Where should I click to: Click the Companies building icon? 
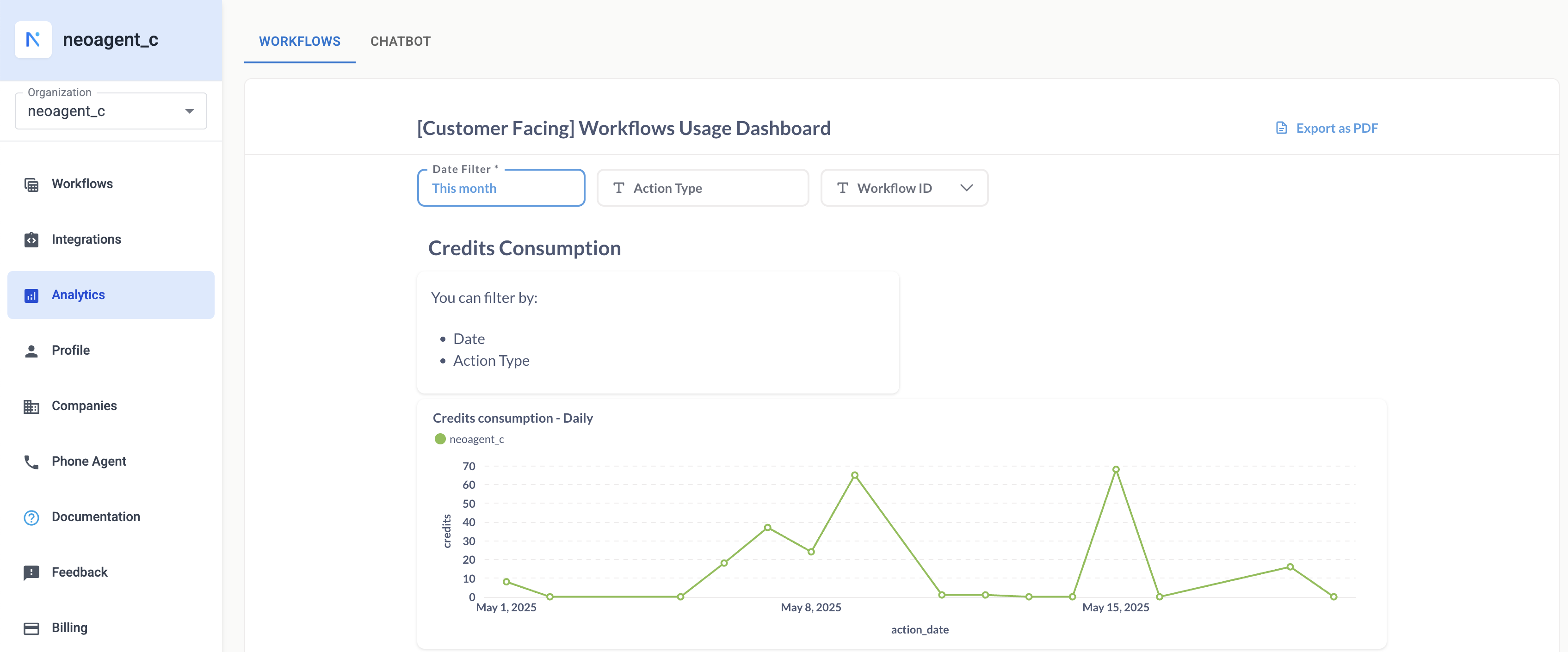(31, 406)
